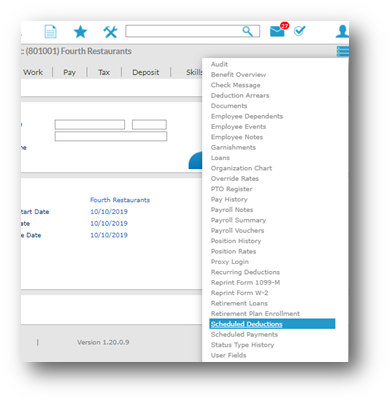
Task: Select Reprint Form 1099-M
Action: pos(245,282)
